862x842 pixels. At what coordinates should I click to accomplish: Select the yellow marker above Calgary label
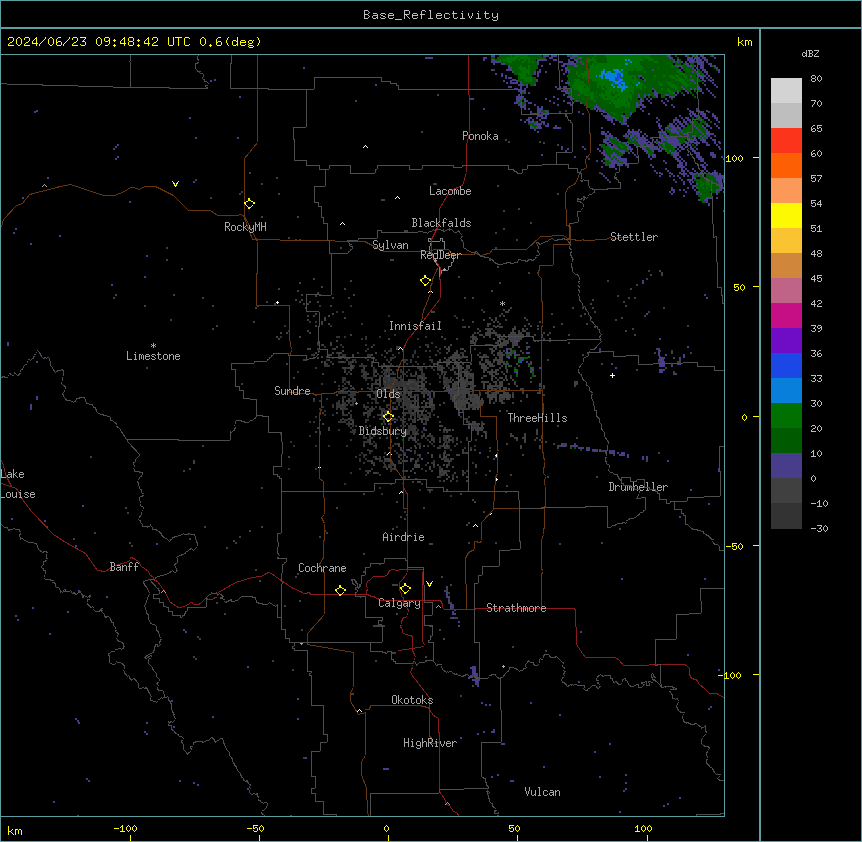tap(405, 589)
